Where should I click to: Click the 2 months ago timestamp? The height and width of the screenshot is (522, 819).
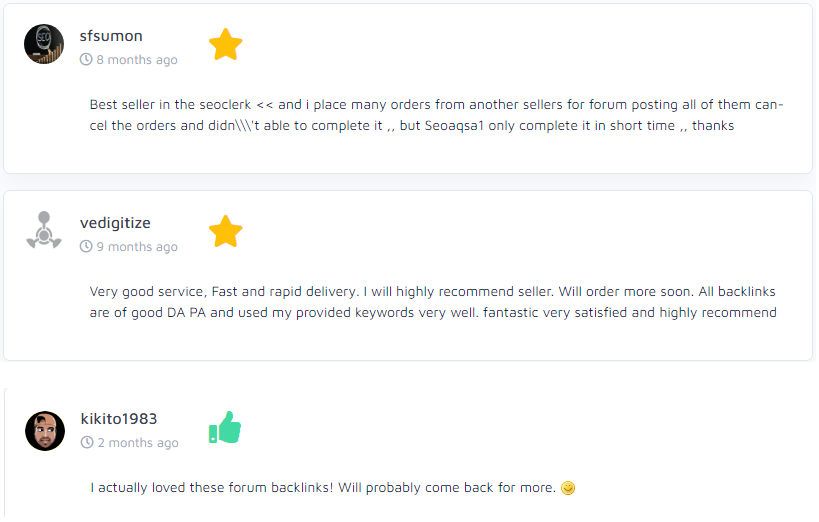(x=138, y=443)
